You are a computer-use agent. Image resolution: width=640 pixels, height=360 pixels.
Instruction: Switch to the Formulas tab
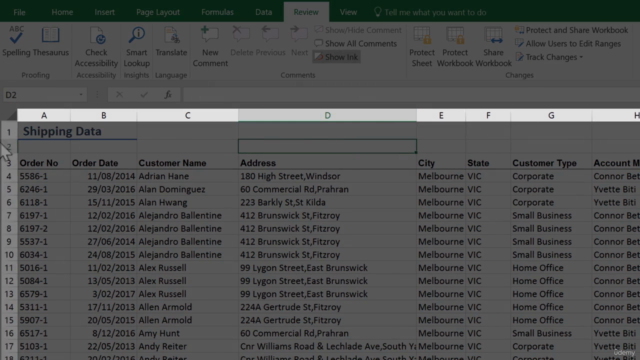[x=217, y=12]
